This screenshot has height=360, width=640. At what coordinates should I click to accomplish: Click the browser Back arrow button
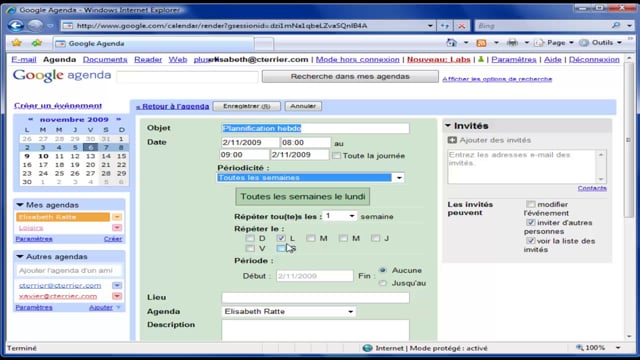(16, 26)
